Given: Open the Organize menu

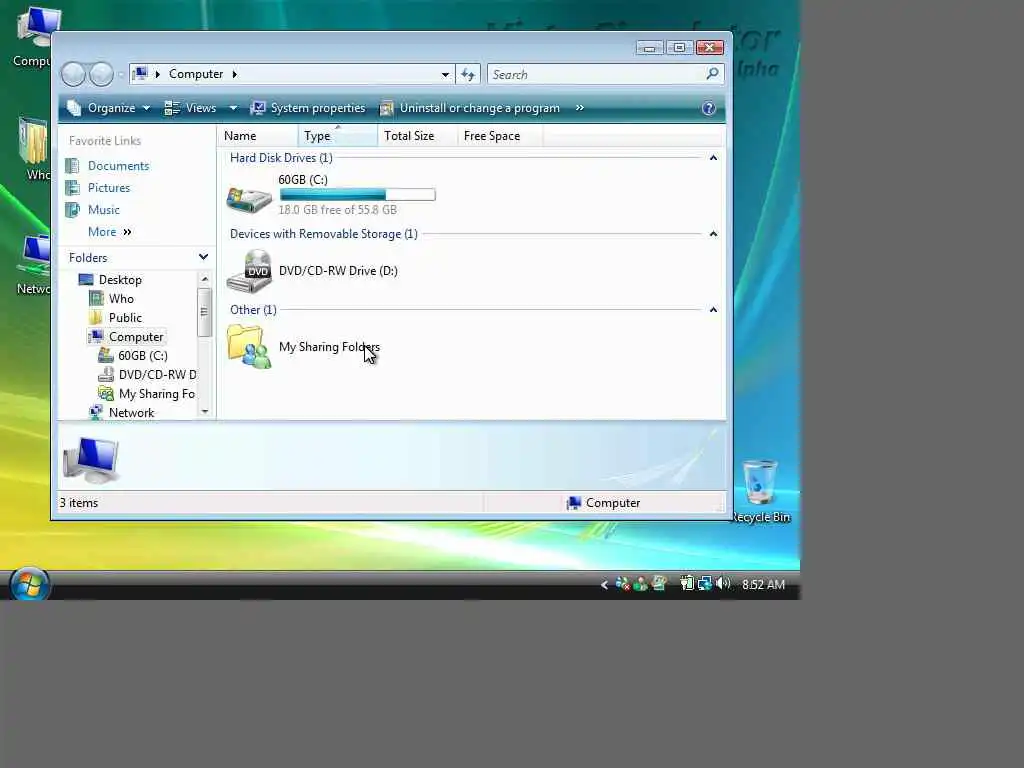Looking at the screenshot, I should pos(108,108).
